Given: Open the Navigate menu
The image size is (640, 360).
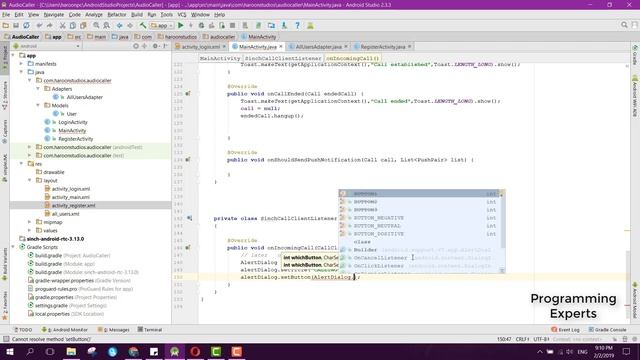Looking at the screenshot, I should (54, 15).
